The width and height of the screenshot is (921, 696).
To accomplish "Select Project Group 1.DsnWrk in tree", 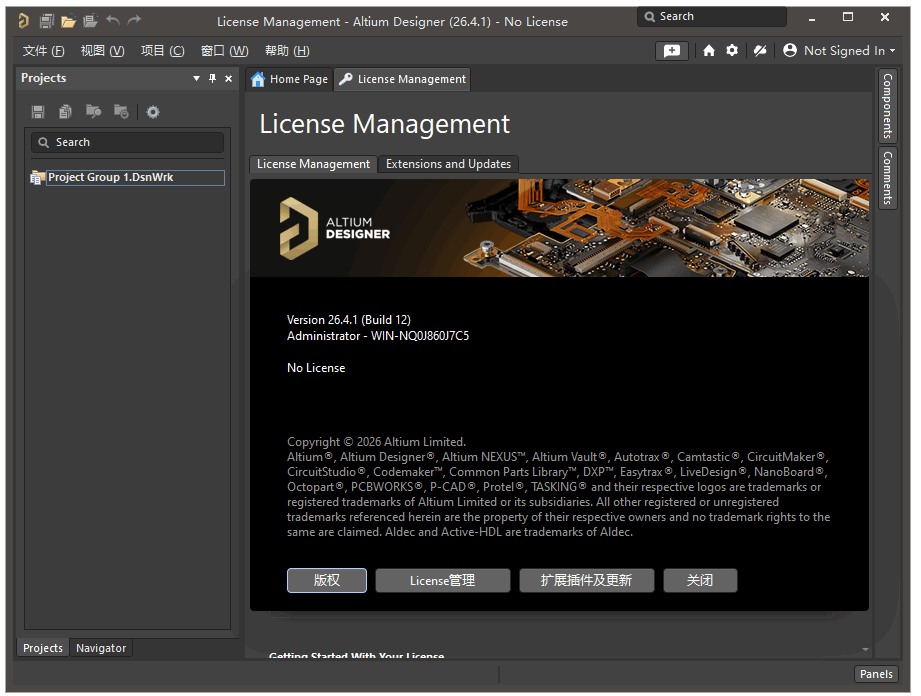I will [110, 177].
